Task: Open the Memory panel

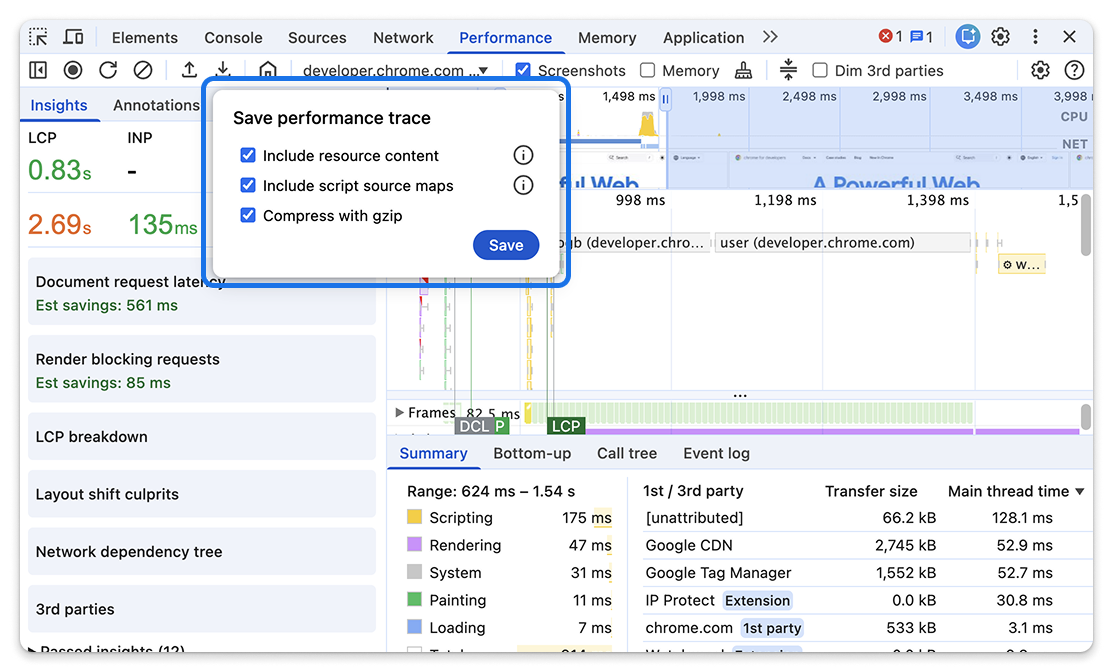Action: coord(606,37)
